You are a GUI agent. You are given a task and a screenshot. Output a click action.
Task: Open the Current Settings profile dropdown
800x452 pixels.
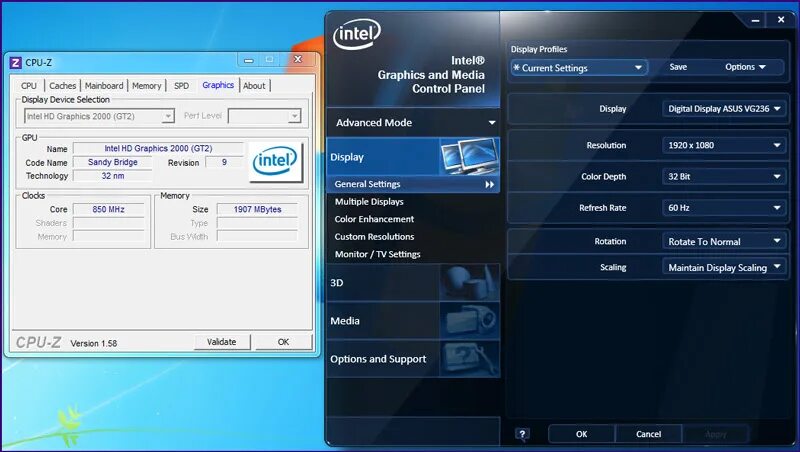click(579, 68)
